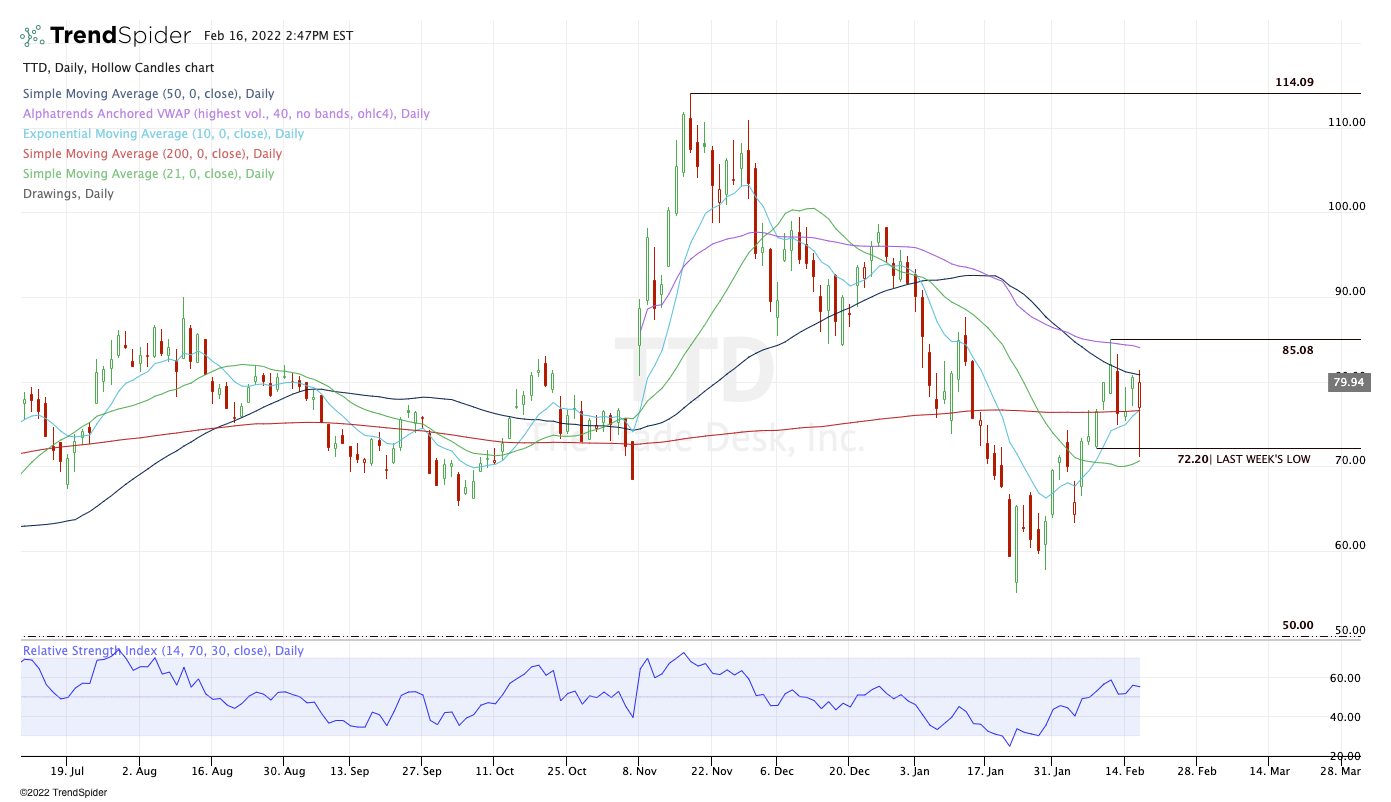Select the Drawings, Daily legend entry
Image resolution: width=1391 pixels, height=802 pixels.
click(68, 194)
